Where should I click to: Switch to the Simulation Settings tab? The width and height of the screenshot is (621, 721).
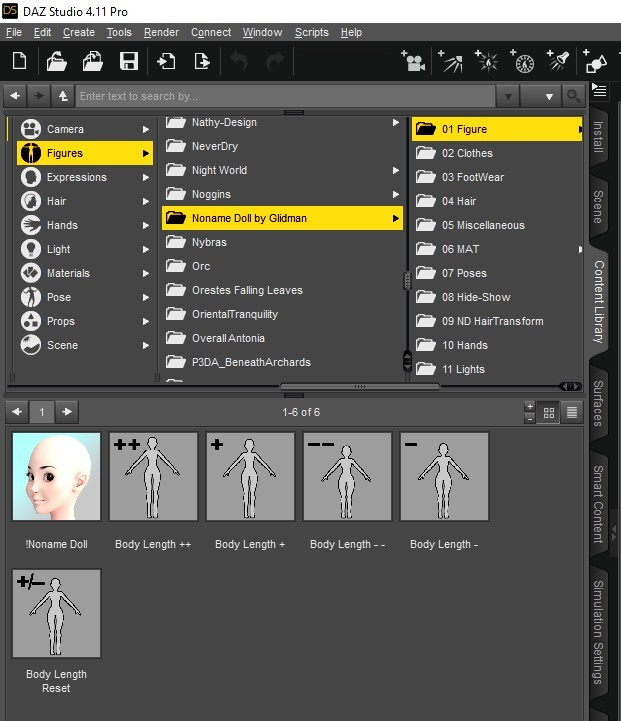pyautogui.click(x=598, y=632)
